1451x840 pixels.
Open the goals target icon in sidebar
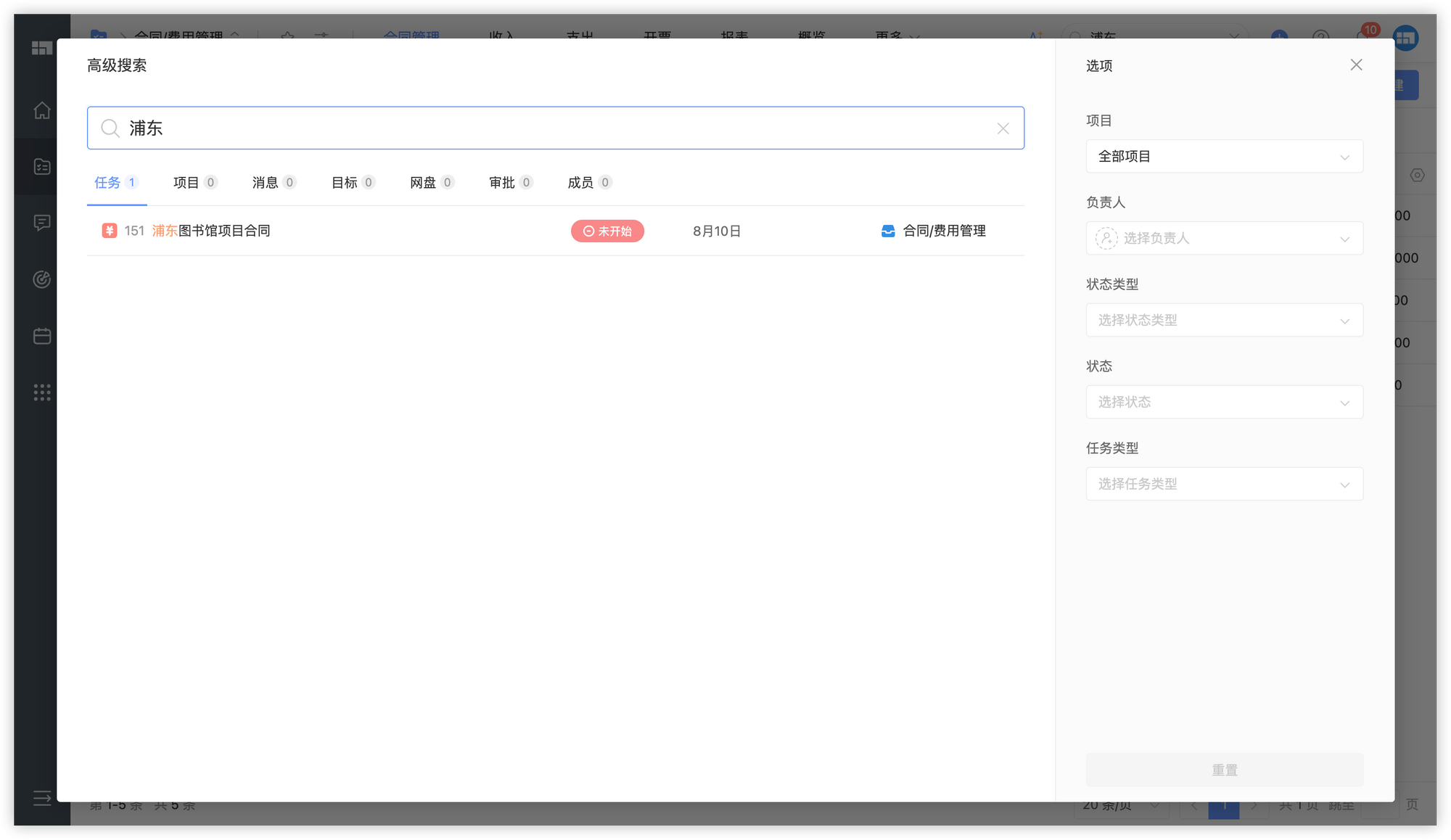click(x=42, y=279)
